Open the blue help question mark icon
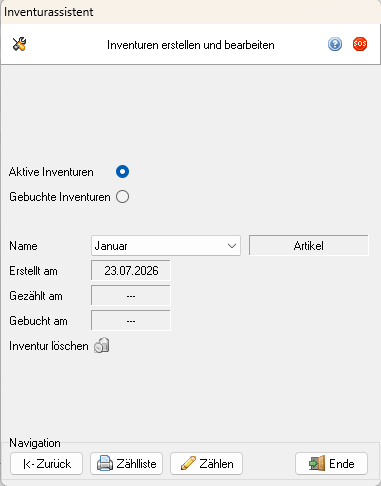This screenshot has height=486, width=381. pos(335,44)
